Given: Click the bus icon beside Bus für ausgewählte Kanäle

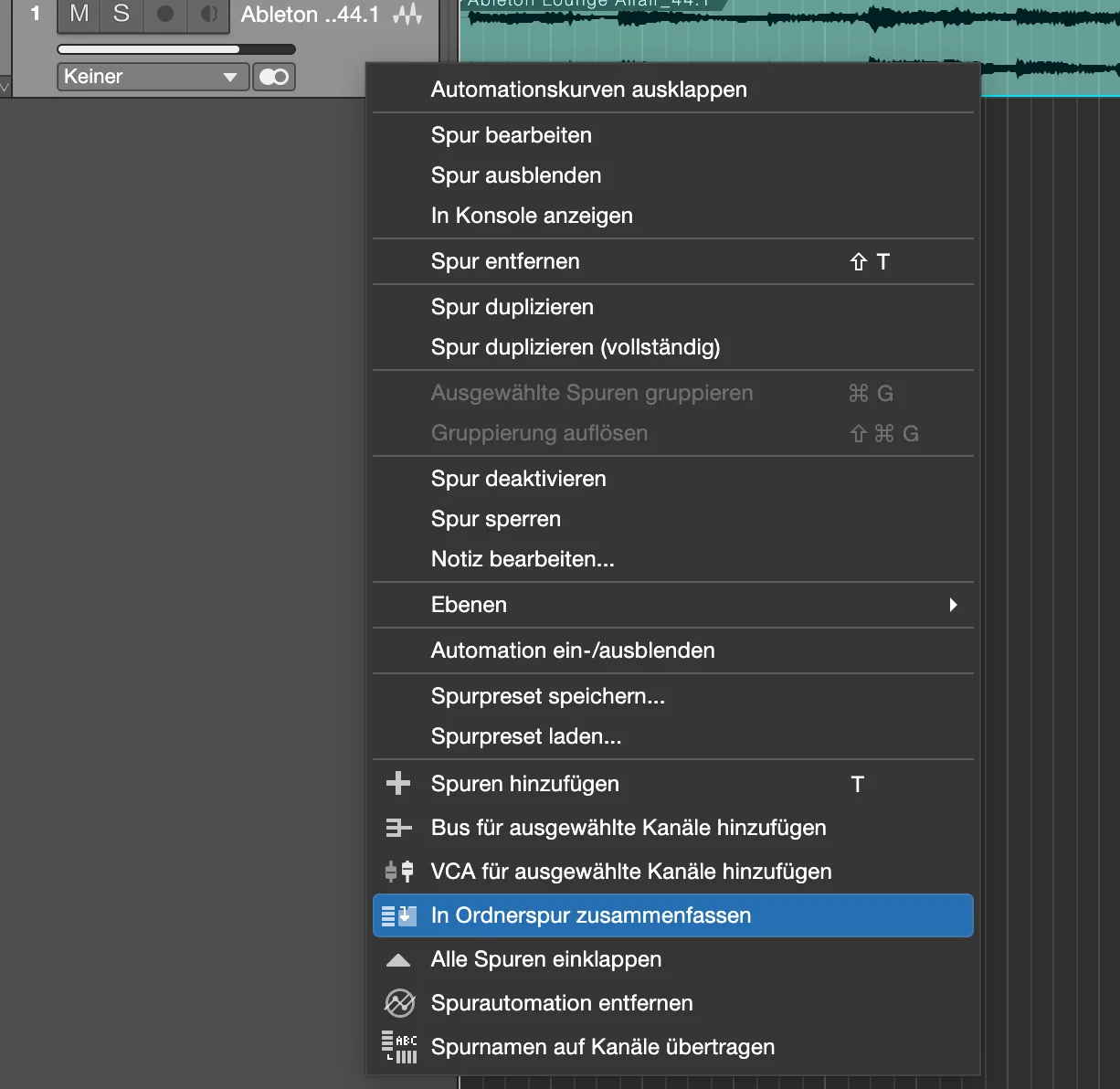Looking at the screenshot, I should tap(398, 828).
